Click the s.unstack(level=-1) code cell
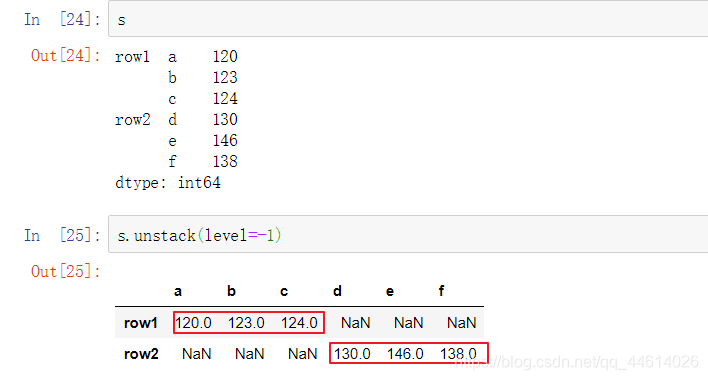The height and width of the screenshot is (380, 708). pyautogui.click(x=408, y=234)
